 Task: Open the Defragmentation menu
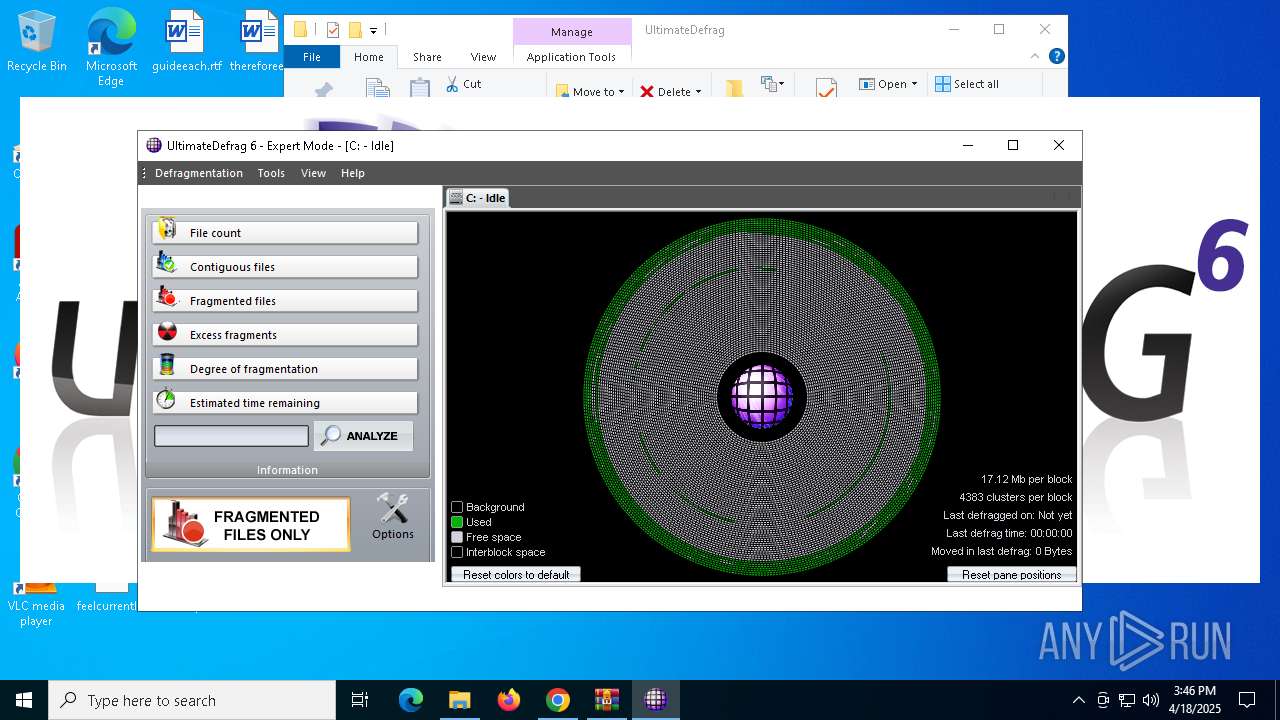[x=199, y=173]
